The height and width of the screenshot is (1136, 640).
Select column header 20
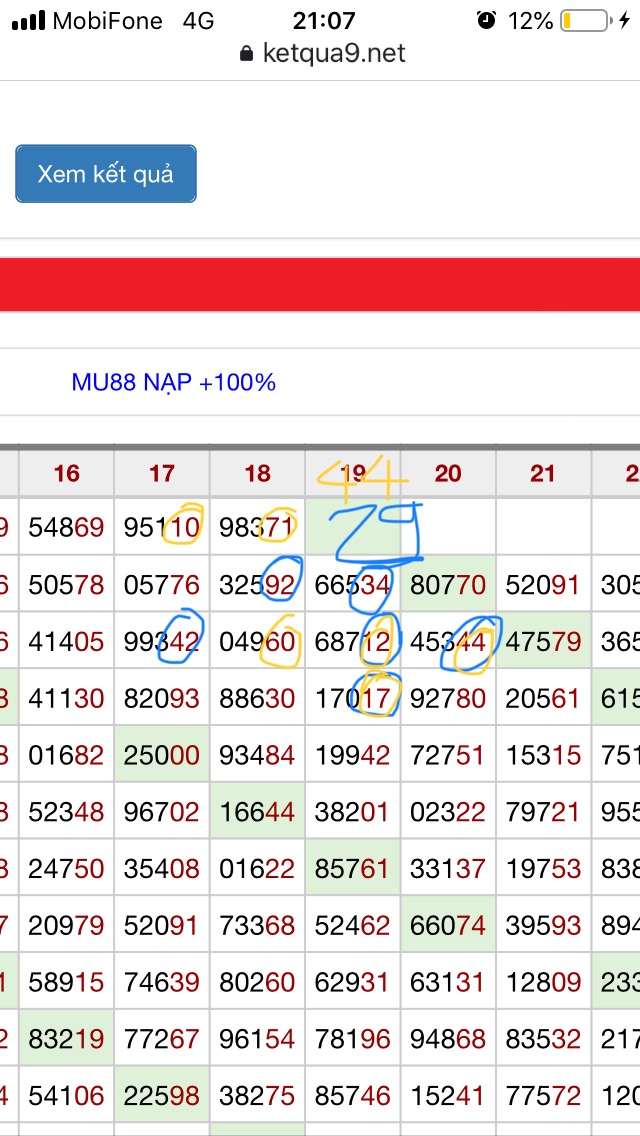click(448, 473)
